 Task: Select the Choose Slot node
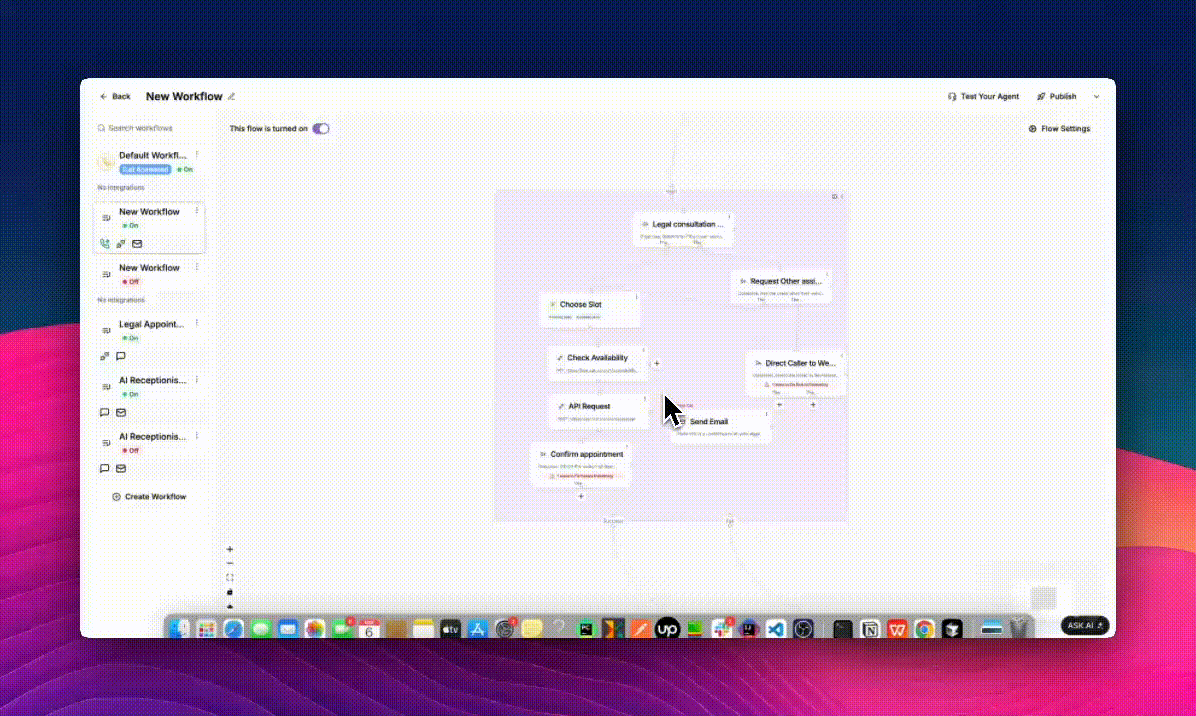[590, 310]
